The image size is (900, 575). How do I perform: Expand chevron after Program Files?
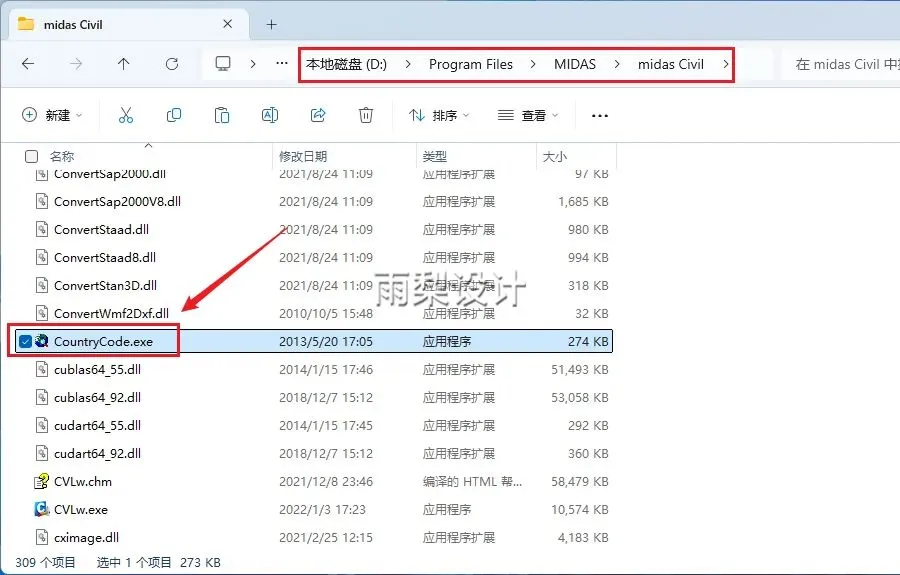click(x=533, y=64)
